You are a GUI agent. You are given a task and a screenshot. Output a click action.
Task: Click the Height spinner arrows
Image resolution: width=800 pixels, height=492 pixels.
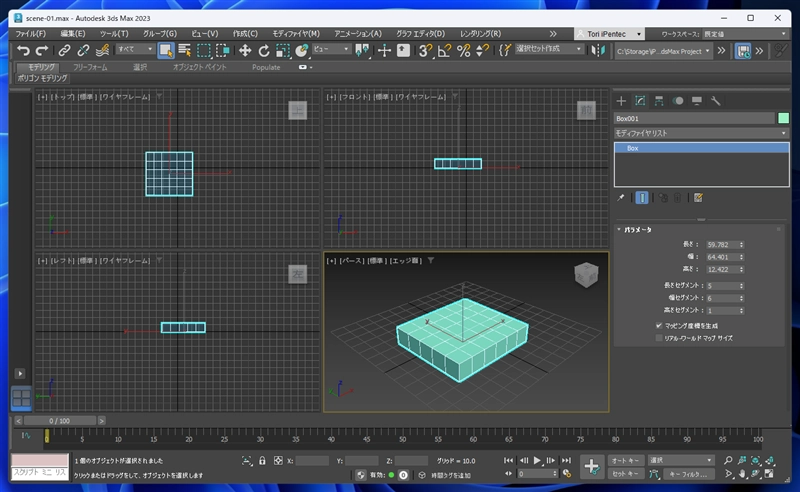point(741,269)
